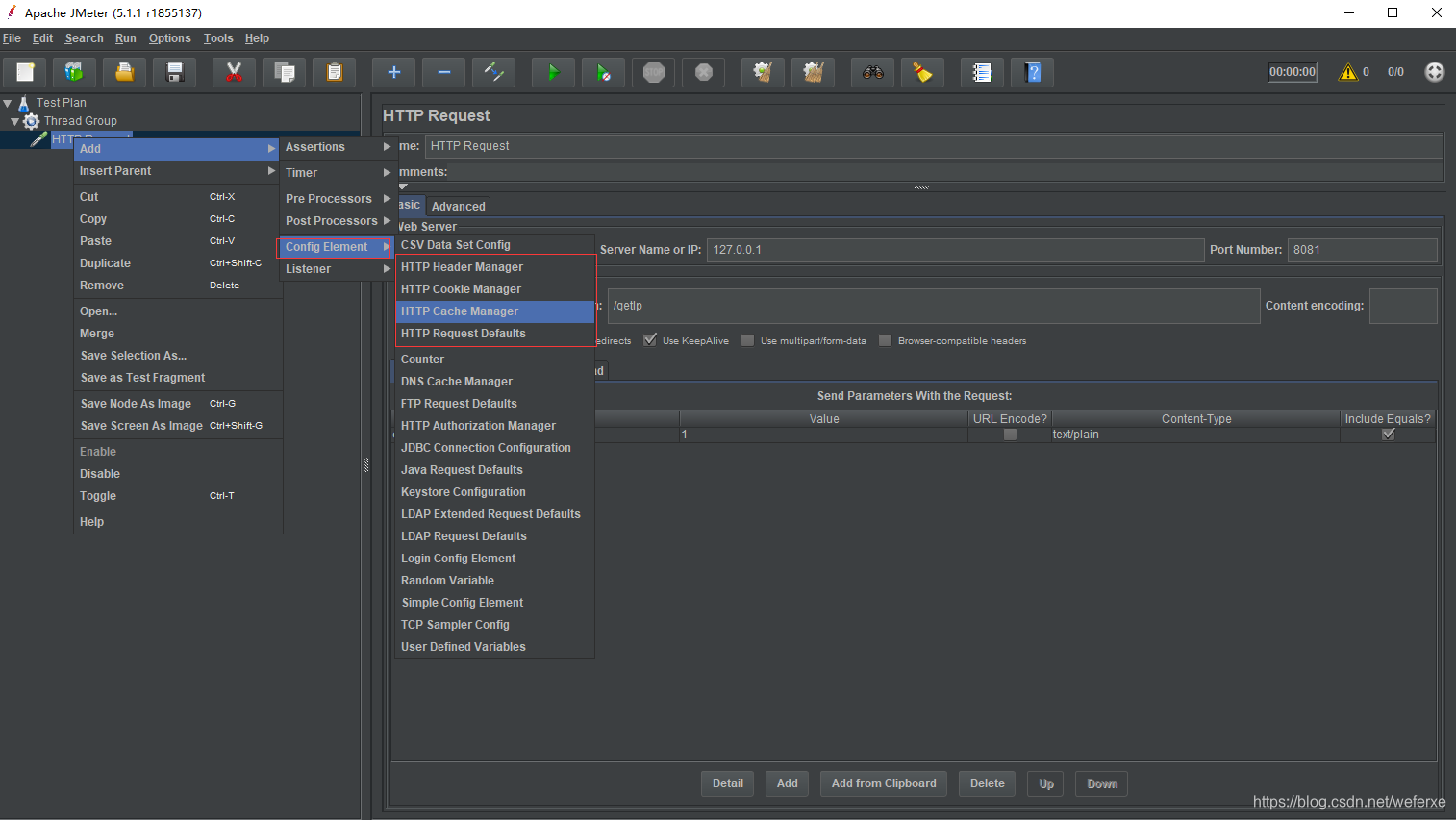Viewport: 1456px width, 820px height.
Task: Collapse the Test Plan tree node
Action: pos(8,103)
